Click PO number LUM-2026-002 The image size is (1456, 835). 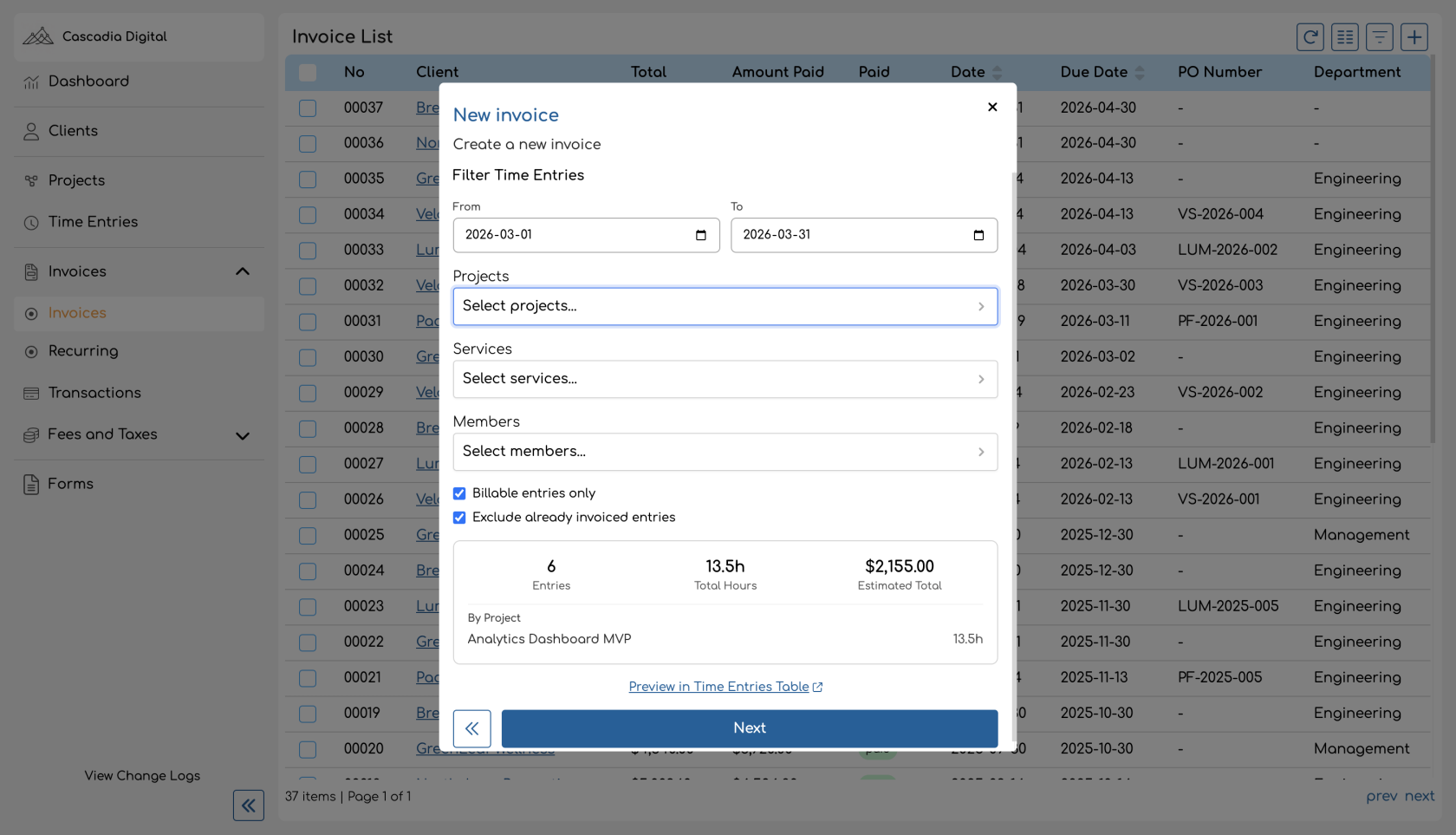1227,250
